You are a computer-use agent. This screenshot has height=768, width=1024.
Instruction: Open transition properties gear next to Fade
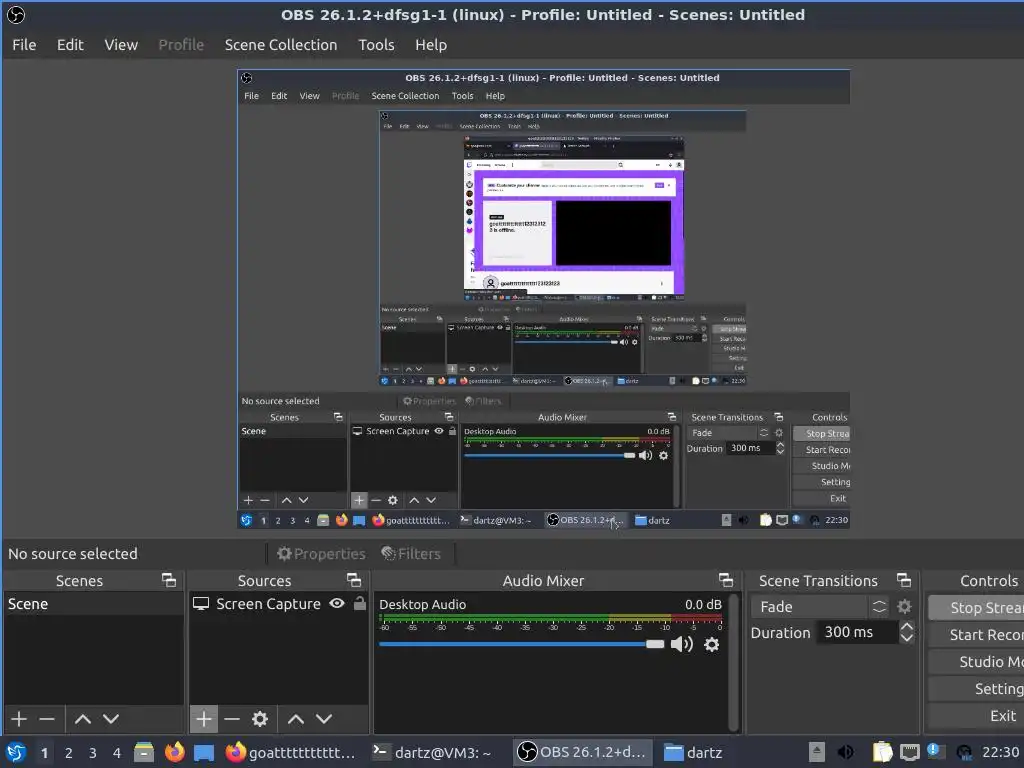tap(904, 607)
